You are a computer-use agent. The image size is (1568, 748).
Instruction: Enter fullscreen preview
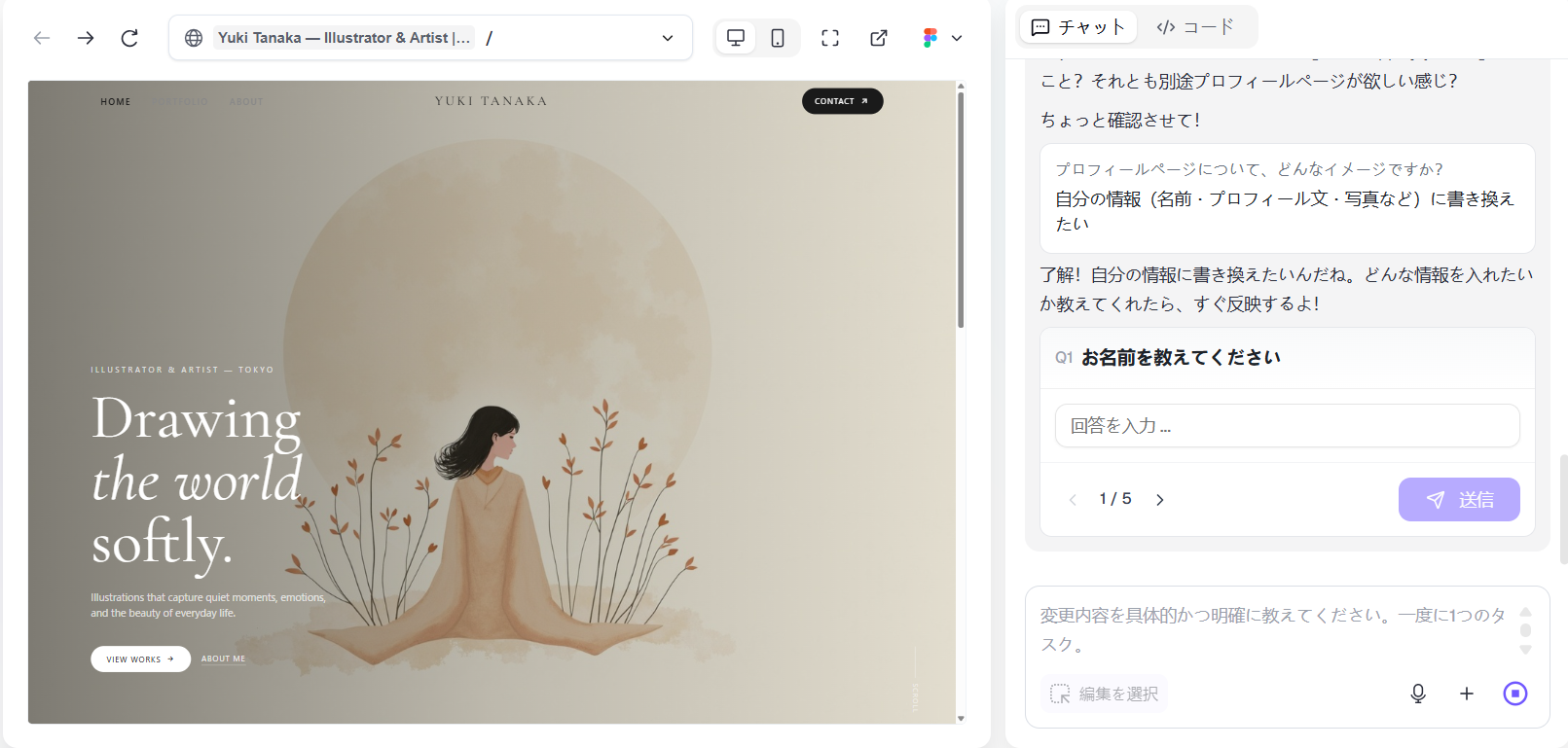point(830,38)
